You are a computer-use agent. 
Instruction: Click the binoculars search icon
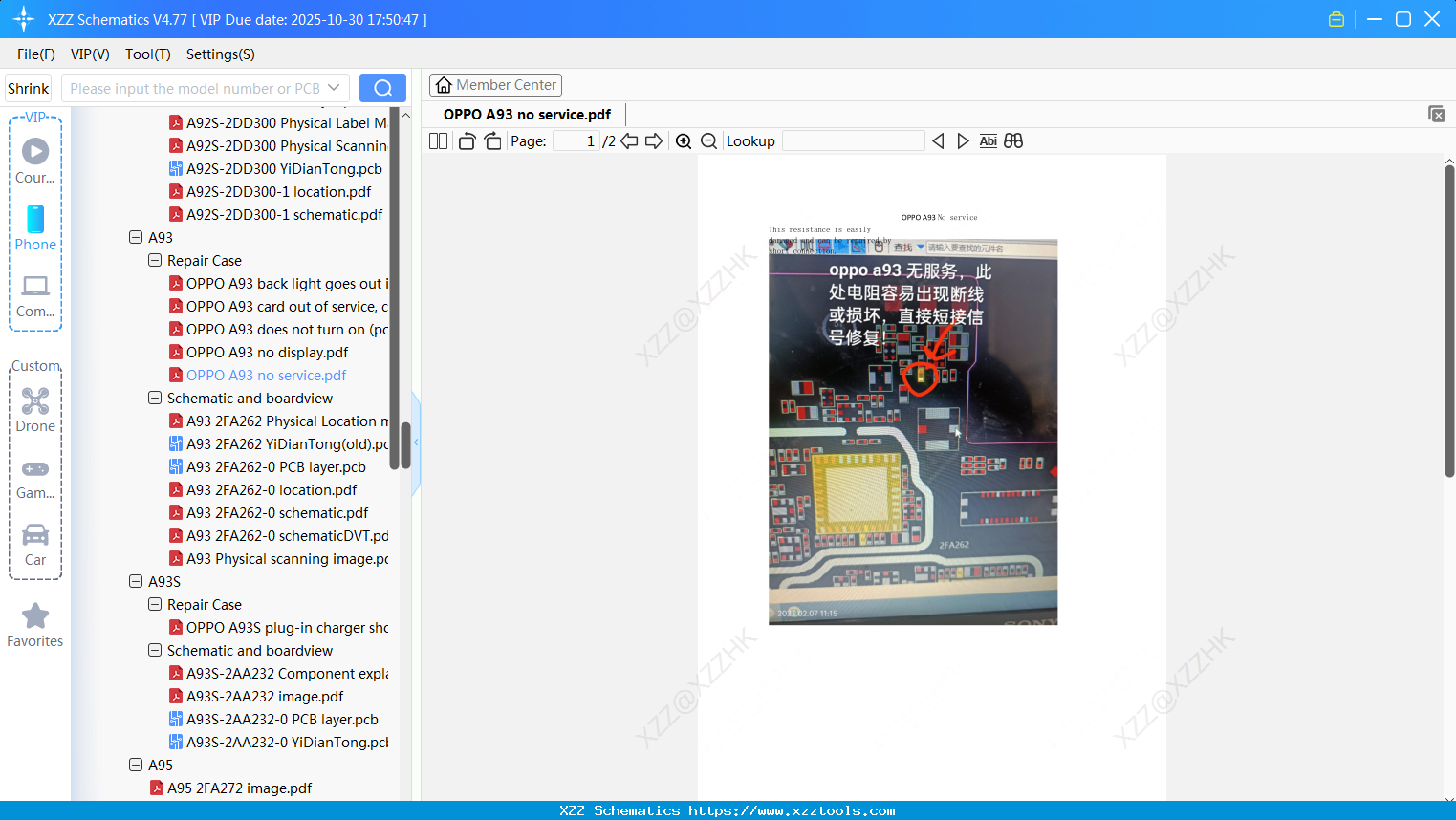(1013, 141)
